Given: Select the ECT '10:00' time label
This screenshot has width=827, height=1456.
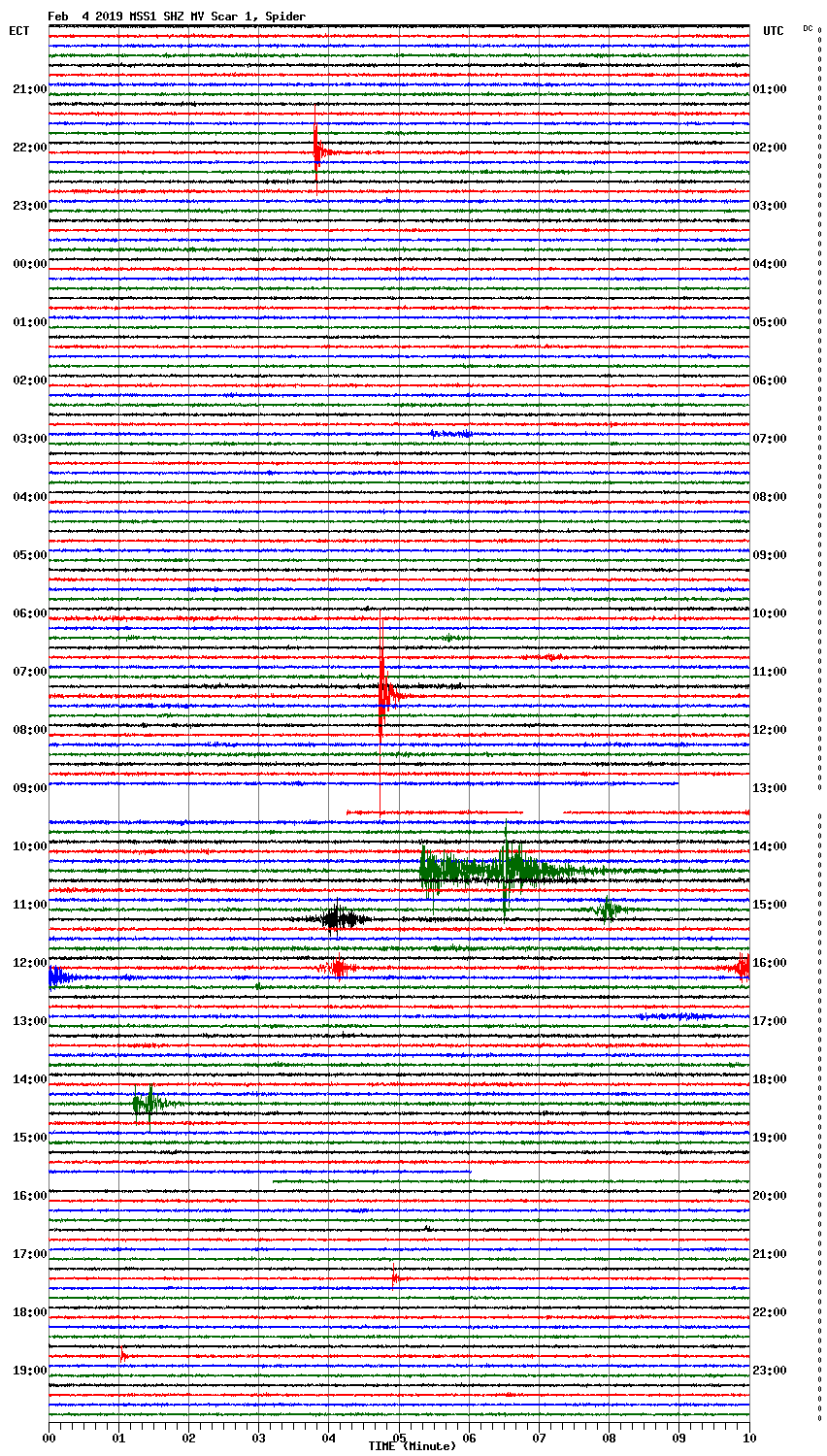Looking at the screenshot, I should 29,846.
